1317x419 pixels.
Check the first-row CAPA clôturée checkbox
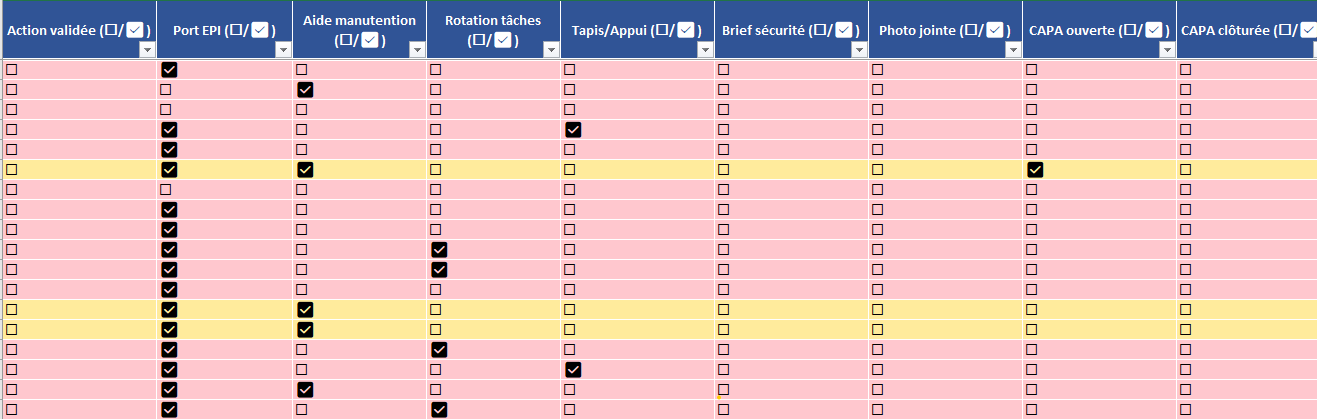click(1185, 70)
